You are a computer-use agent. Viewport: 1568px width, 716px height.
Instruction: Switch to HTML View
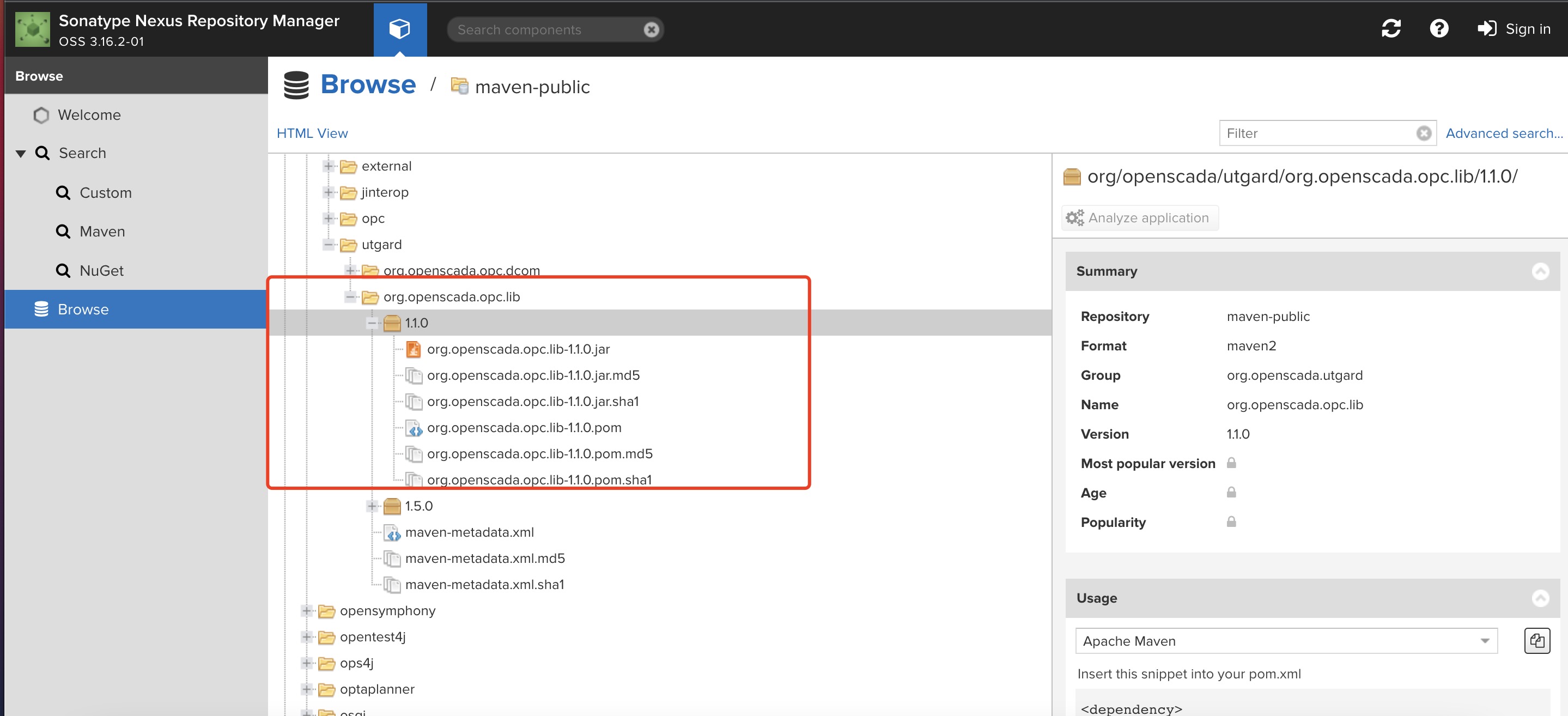[312, 133]
